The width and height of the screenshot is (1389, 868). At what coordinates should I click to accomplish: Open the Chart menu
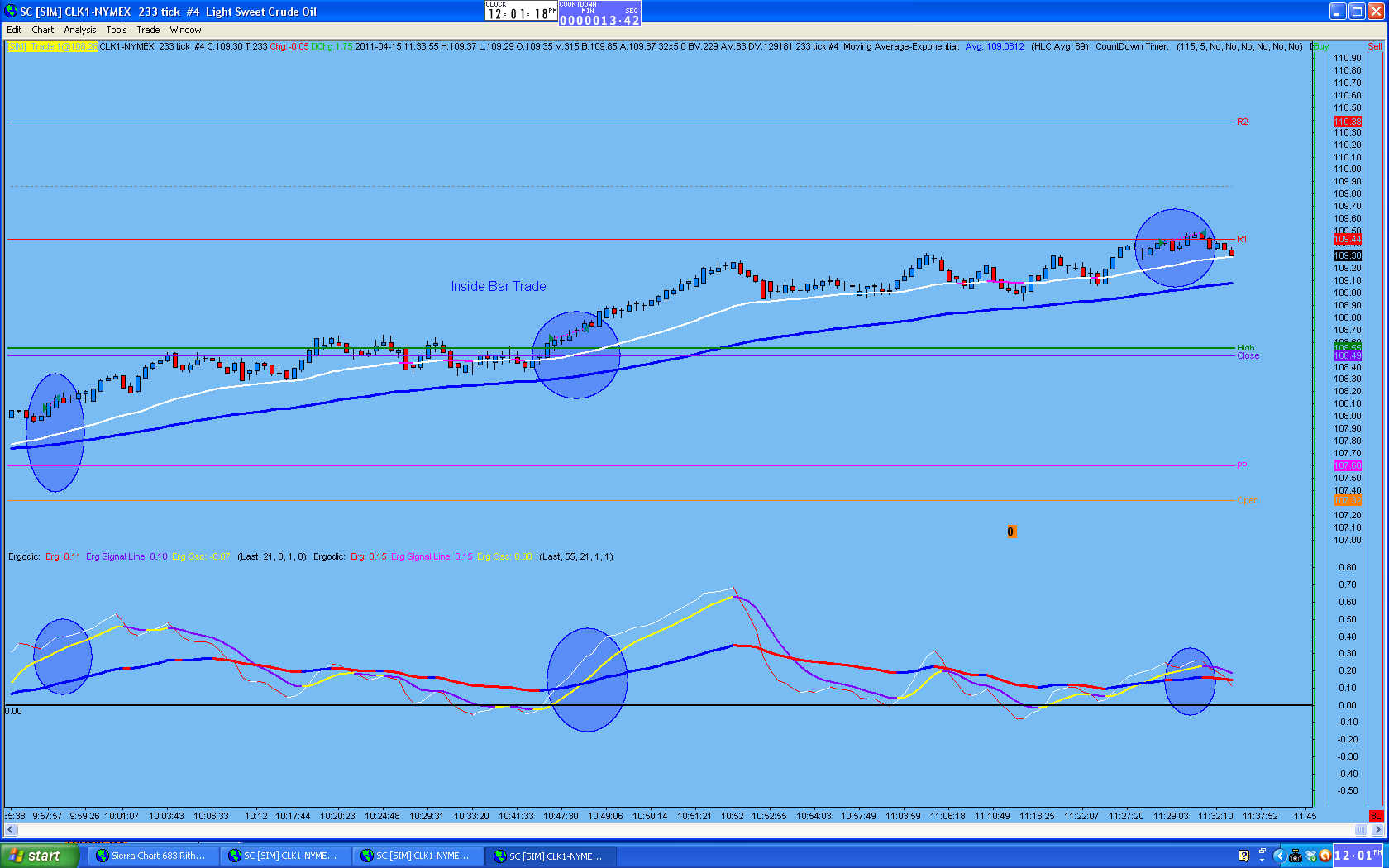pos(42,30)
